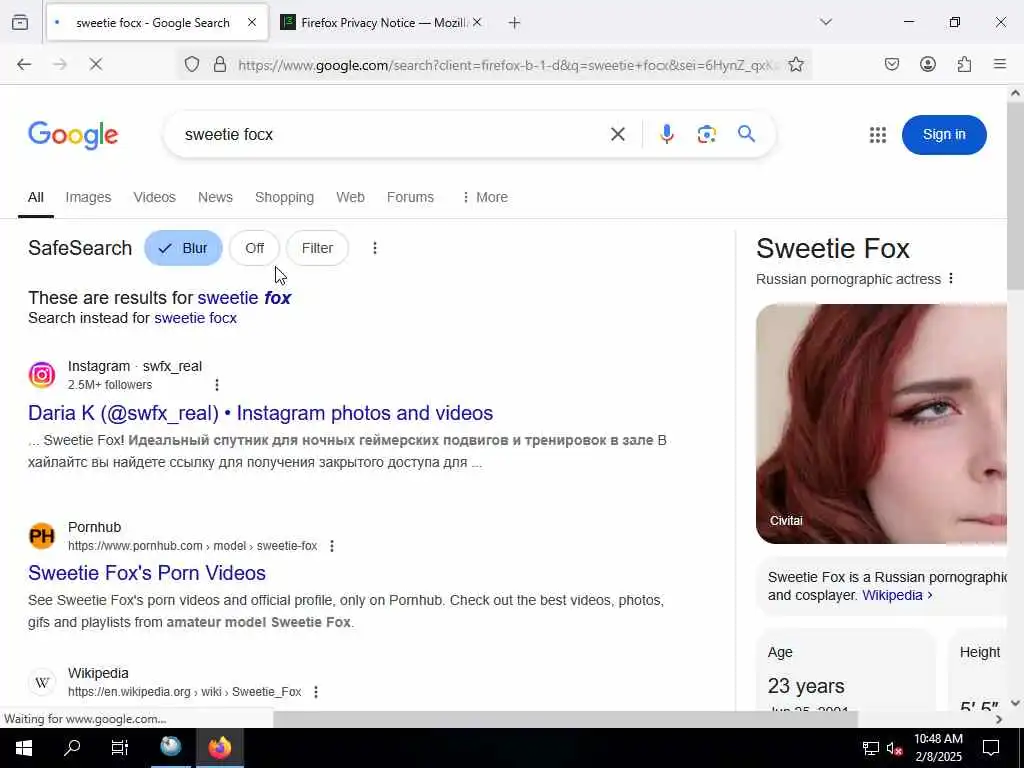This screenshot has width=1024, height=768.
Task: Search by image with camera icon
Action: pos(707,135)
